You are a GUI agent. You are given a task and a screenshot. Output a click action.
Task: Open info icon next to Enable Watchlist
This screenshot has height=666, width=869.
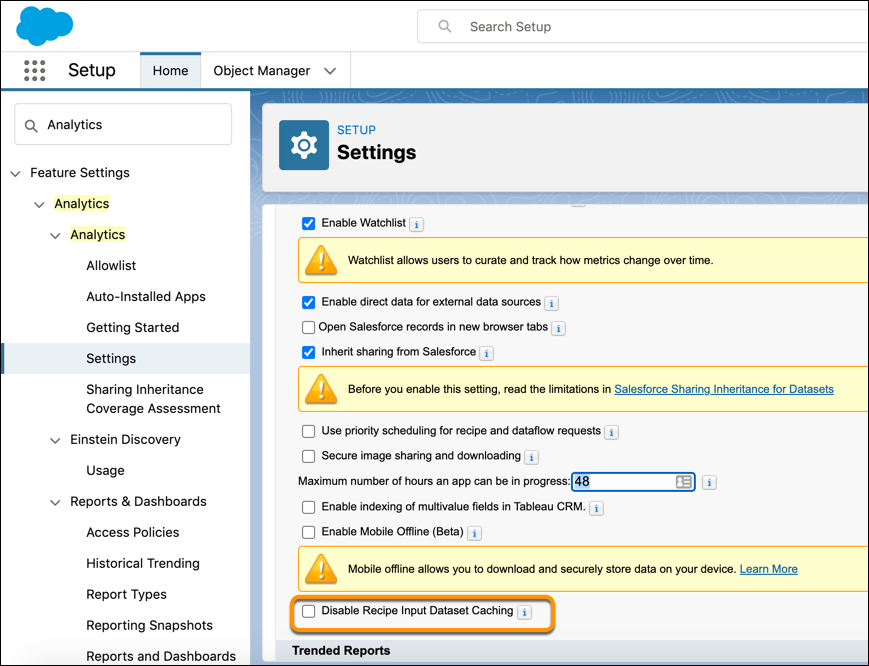[x=416, y=224]
